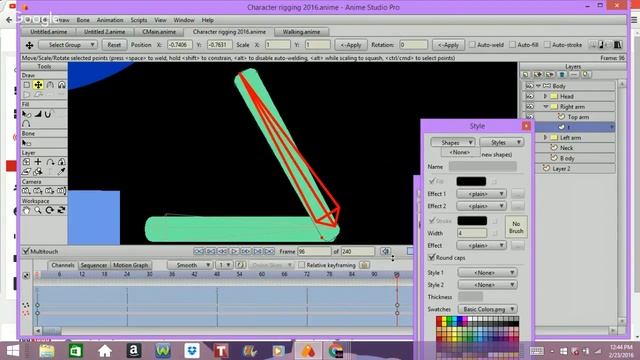Open the Select Group dropdown
This screenshot has width=640, height=360.
click(x=68, y=45)
